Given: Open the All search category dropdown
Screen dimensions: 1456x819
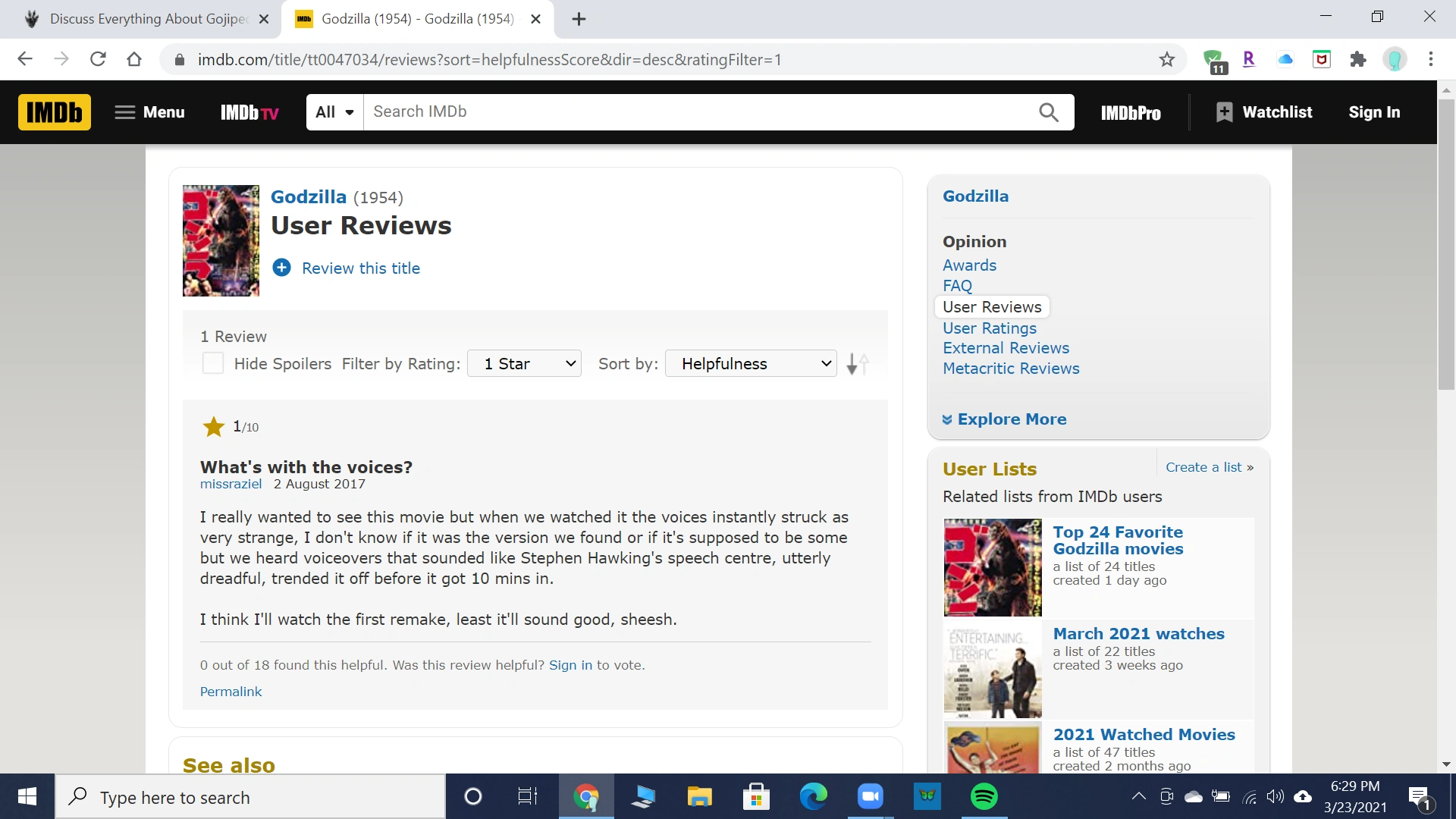Looking at the screenshot, I should (335, 112).
